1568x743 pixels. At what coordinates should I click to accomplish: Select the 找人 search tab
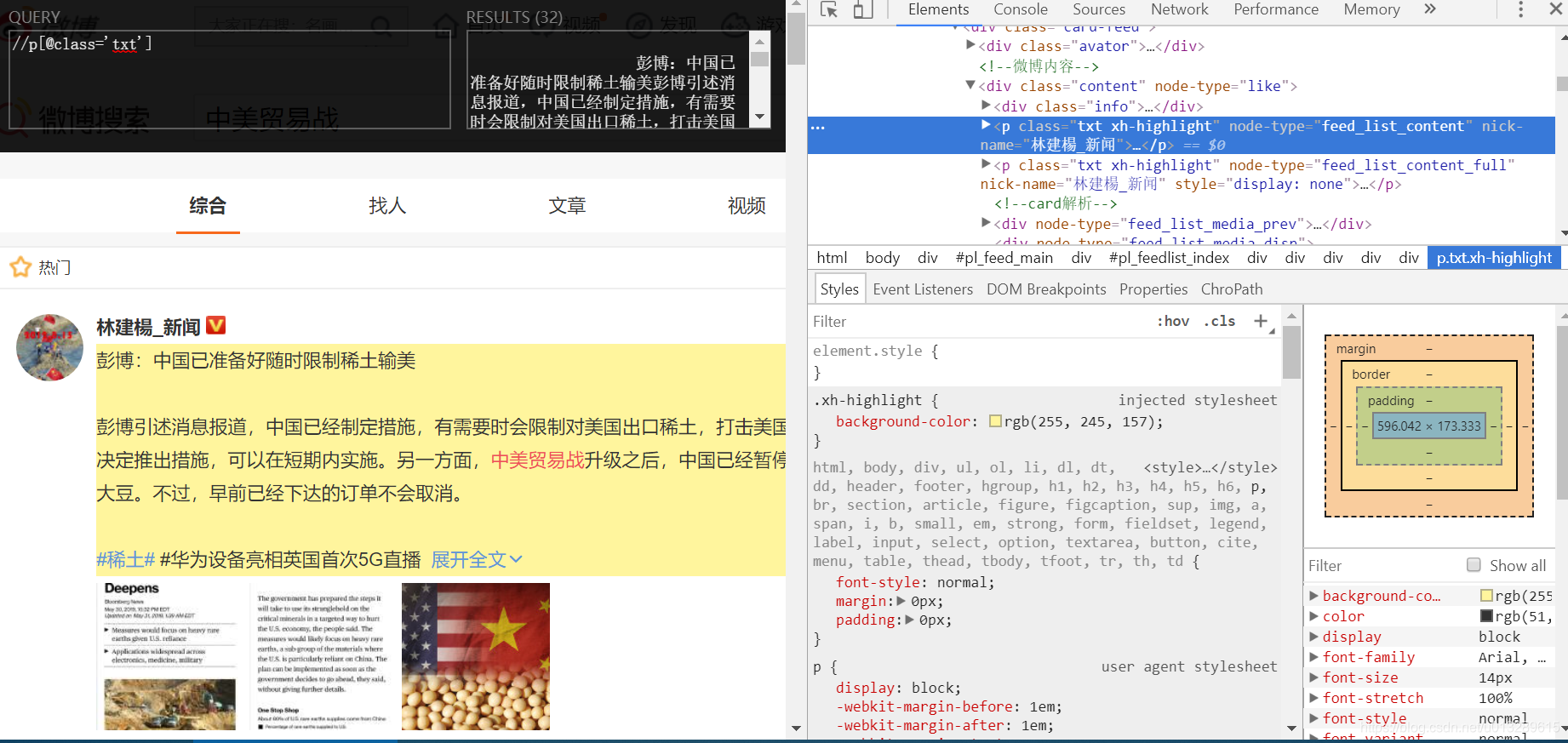point(387,205)
